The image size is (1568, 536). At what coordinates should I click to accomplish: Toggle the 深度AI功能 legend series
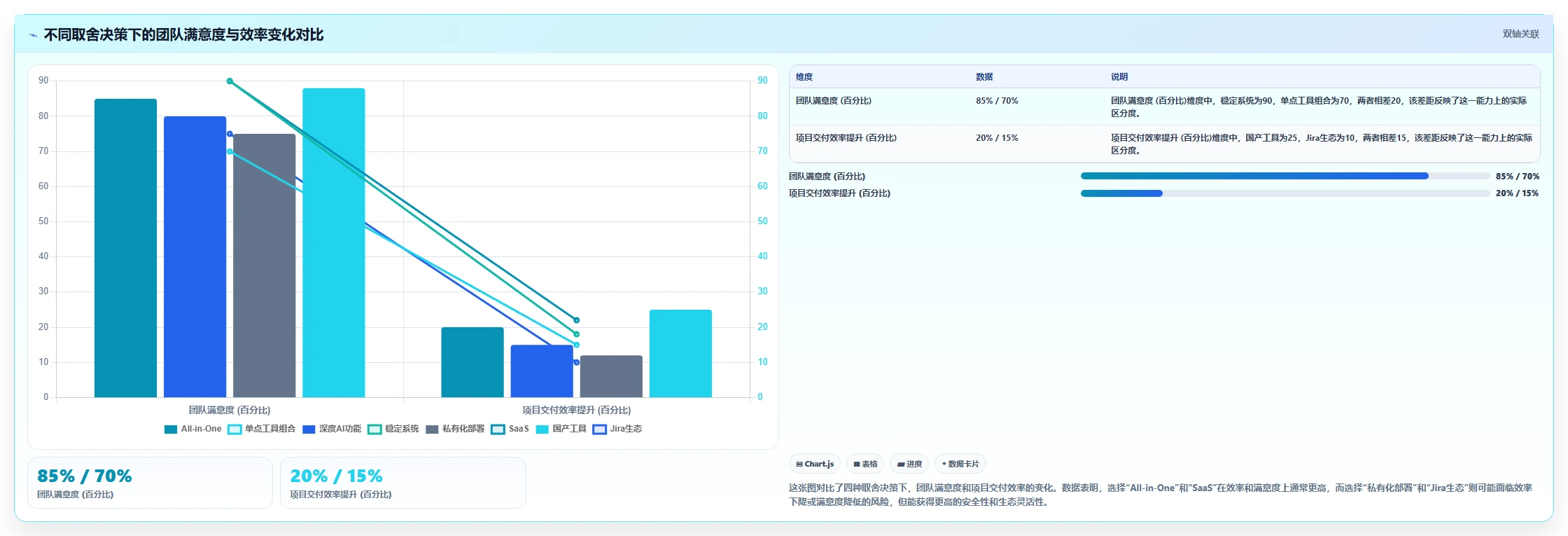(x=332, y=429)
